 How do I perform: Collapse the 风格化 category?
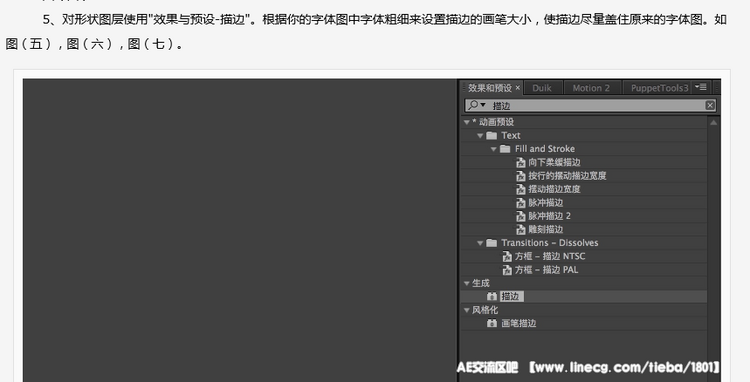[x=467, y=310]
